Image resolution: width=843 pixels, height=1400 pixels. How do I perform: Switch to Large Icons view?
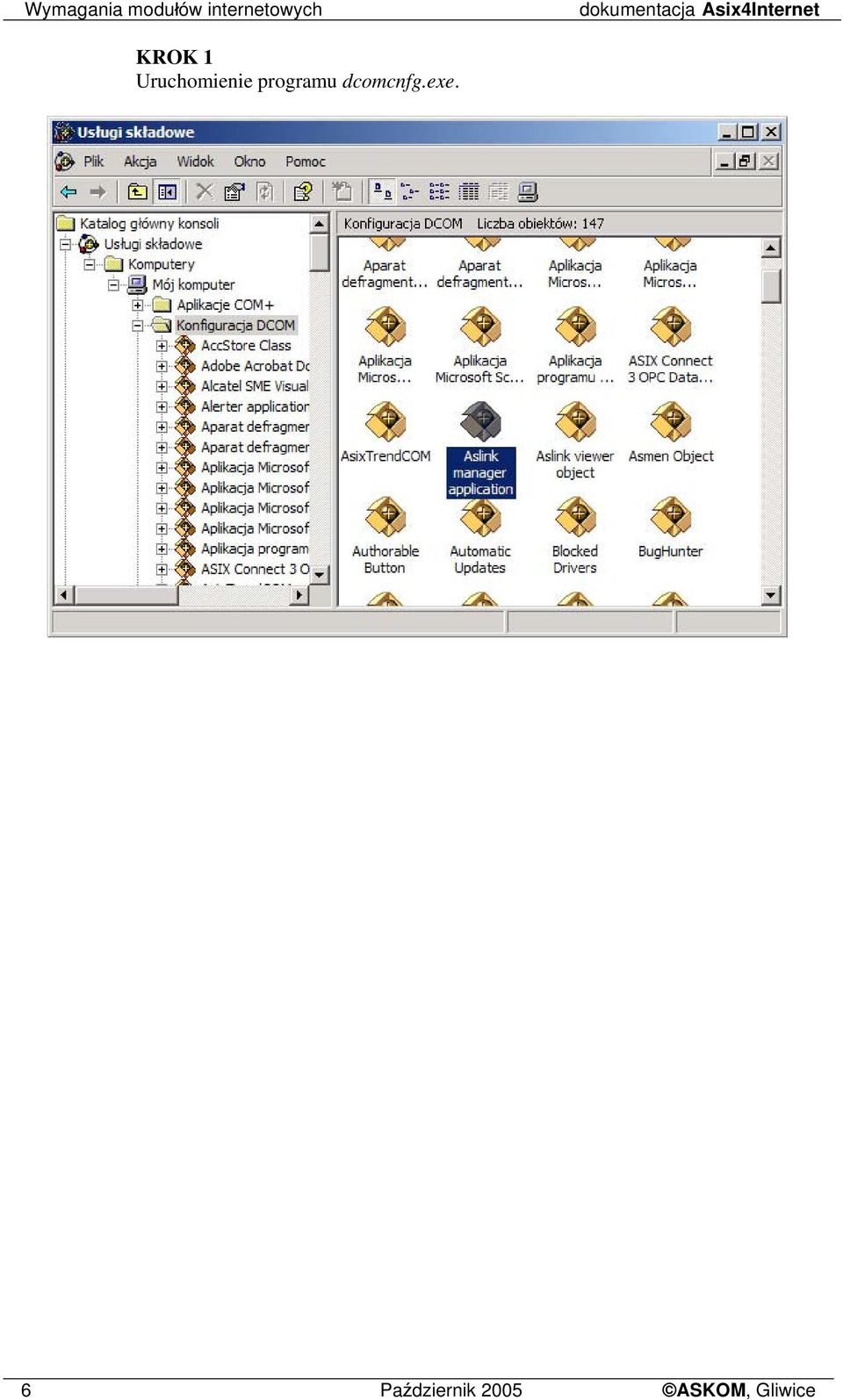pos(382,191)
